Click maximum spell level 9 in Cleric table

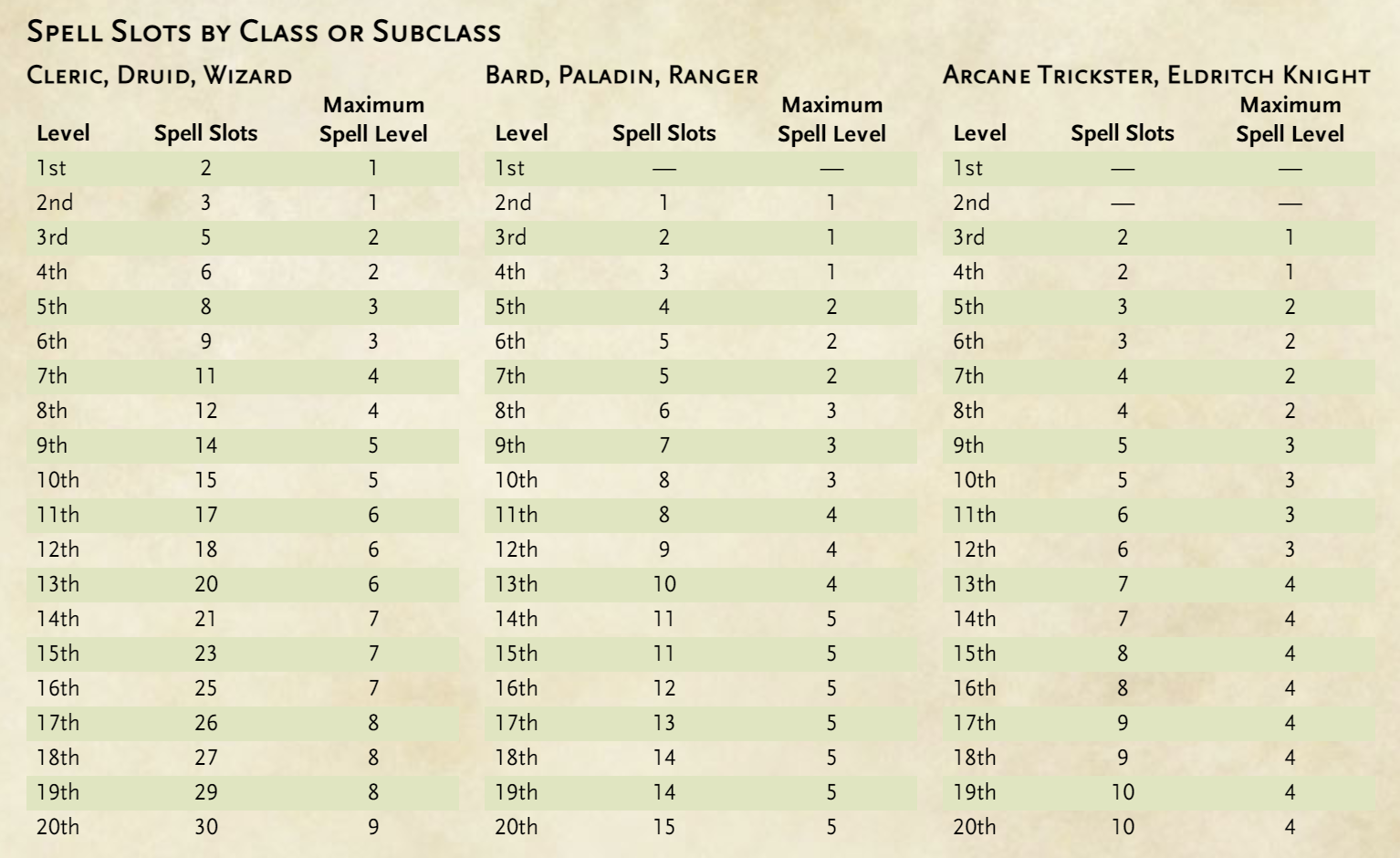(x=373, y=827)
